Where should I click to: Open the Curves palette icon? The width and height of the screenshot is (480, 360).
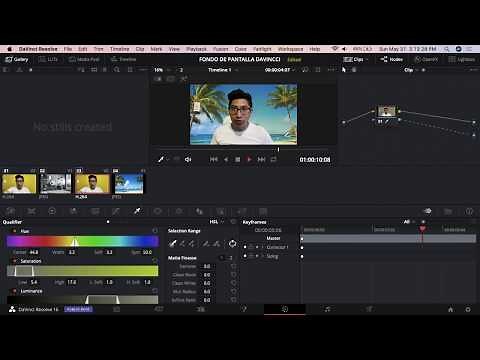point(116,211)
